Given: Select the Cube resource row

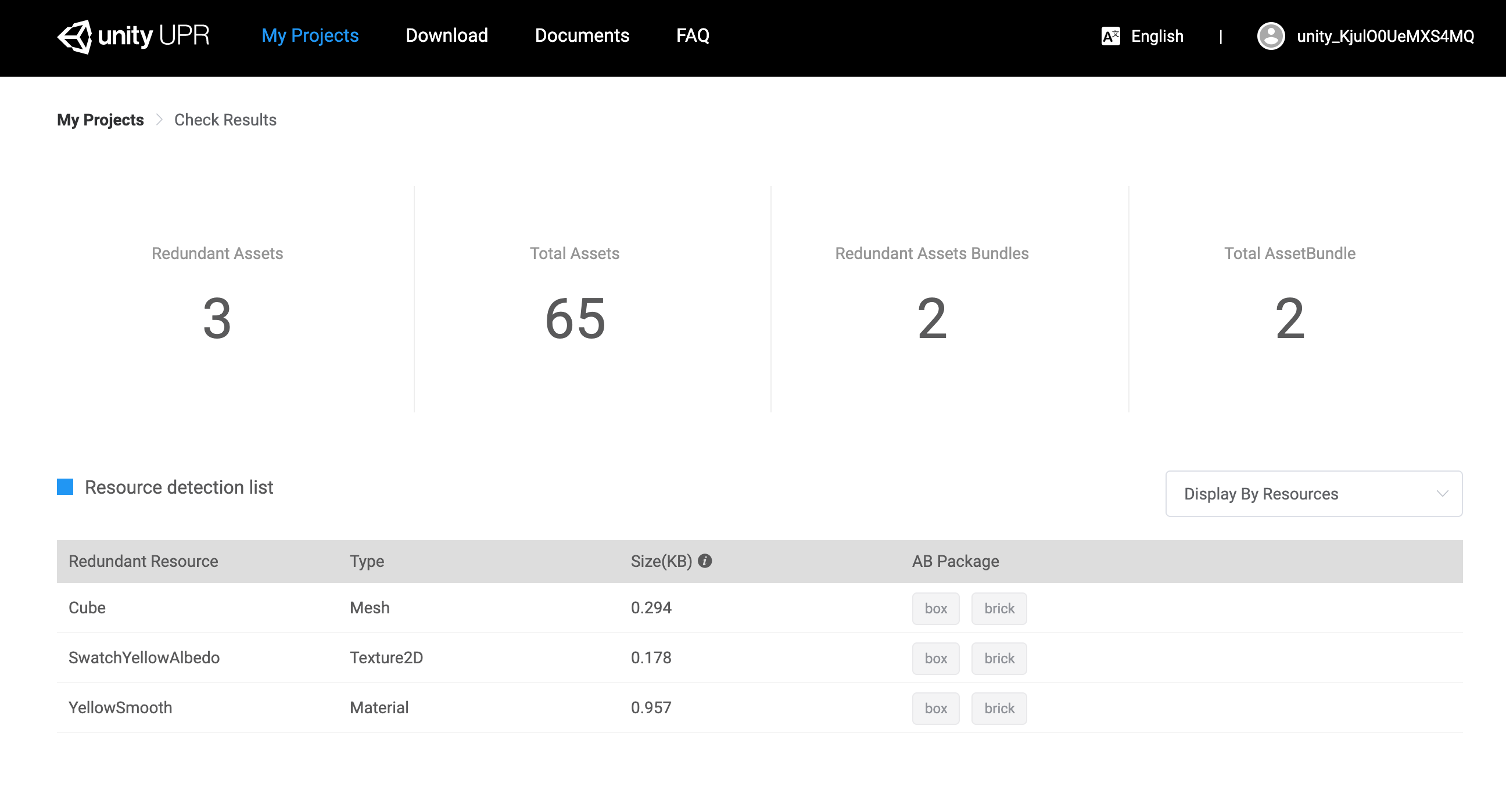Looking at the screenshot, I should click(x=87, y=608).
